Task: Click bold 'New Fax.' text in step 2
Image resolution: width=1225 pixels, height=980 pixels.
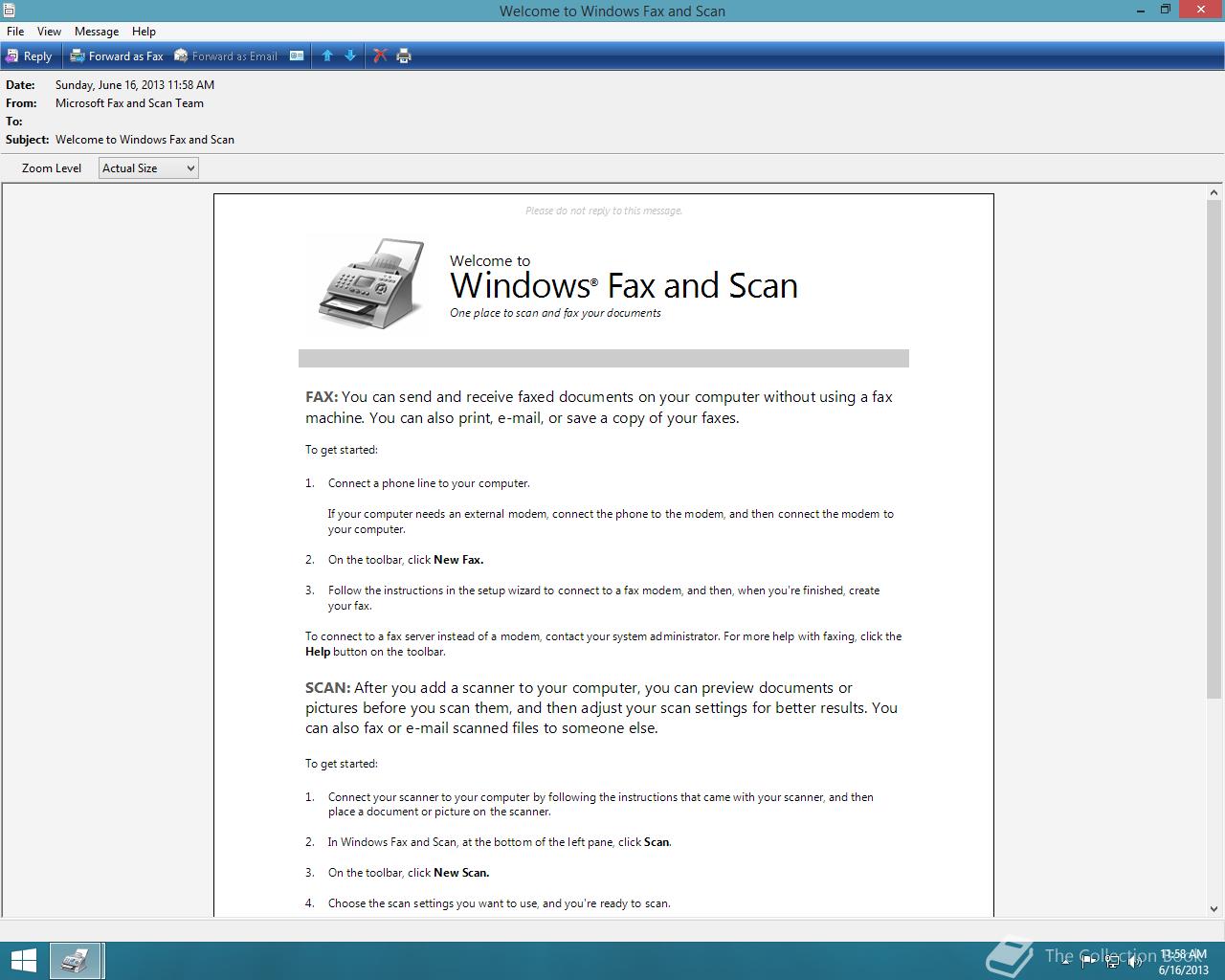Action: click(458, 560)
